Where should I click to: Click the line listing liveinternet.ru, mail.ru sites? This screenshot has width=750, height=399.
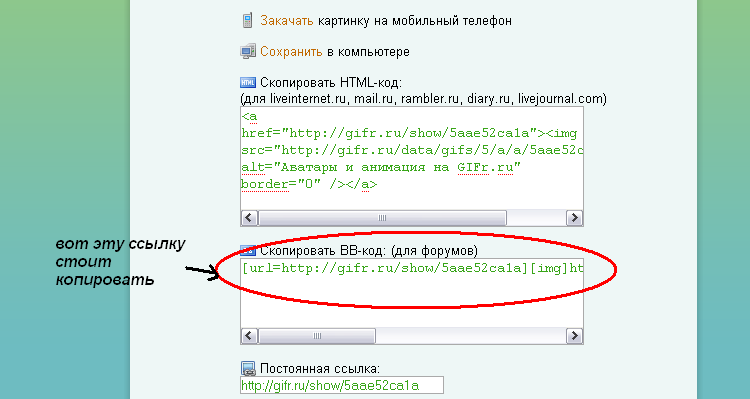tap(423, 99)
